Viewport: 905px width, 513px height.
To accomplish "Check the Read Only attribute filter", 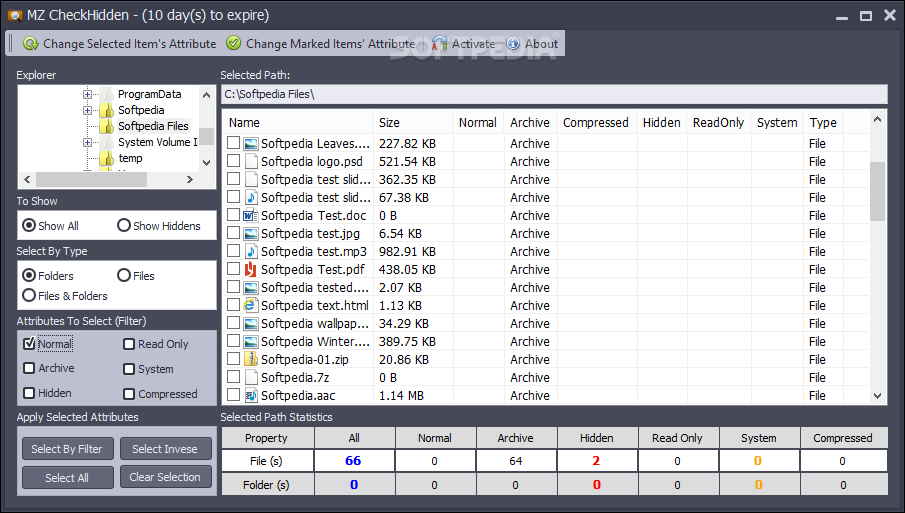I will (129, 344).
